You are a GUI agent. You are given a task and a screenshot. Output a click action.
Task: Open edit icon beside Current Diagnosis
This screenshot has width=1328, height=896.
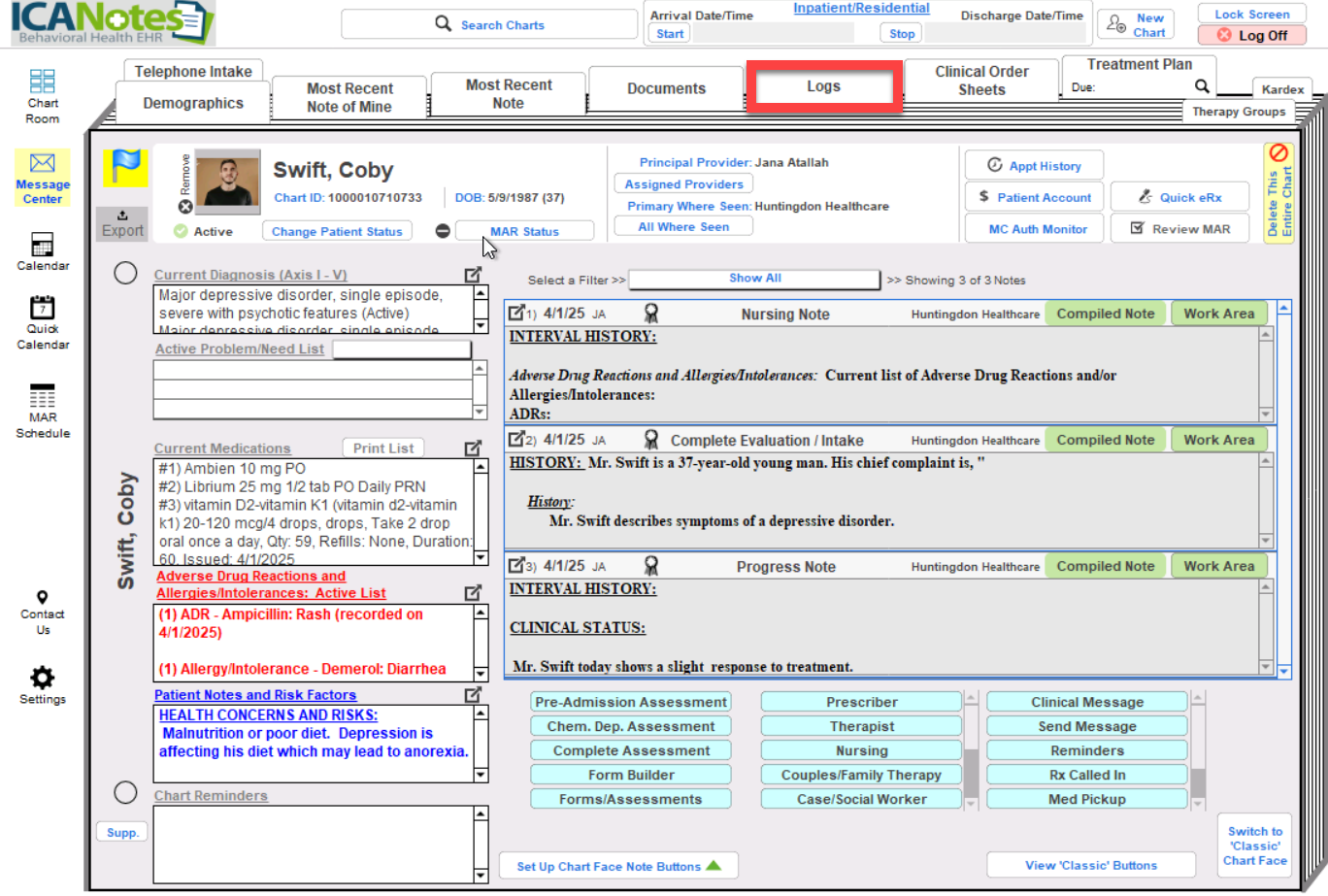point(473,275)
